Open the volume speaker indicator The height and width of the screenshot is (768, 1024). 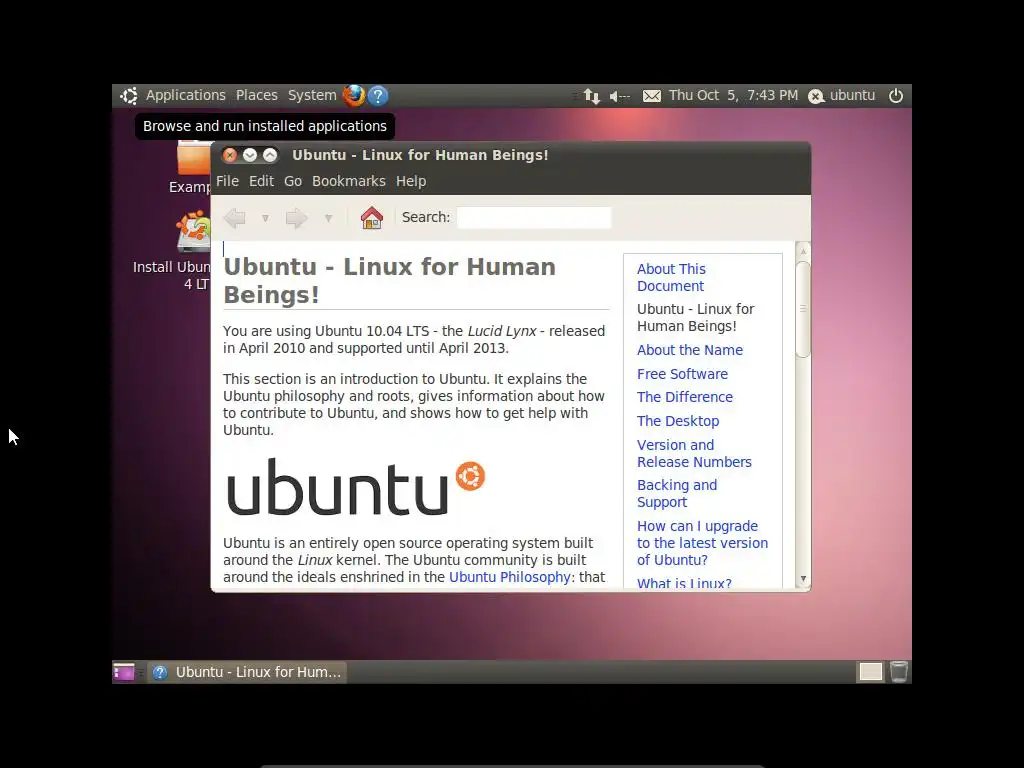click(619, 96)
